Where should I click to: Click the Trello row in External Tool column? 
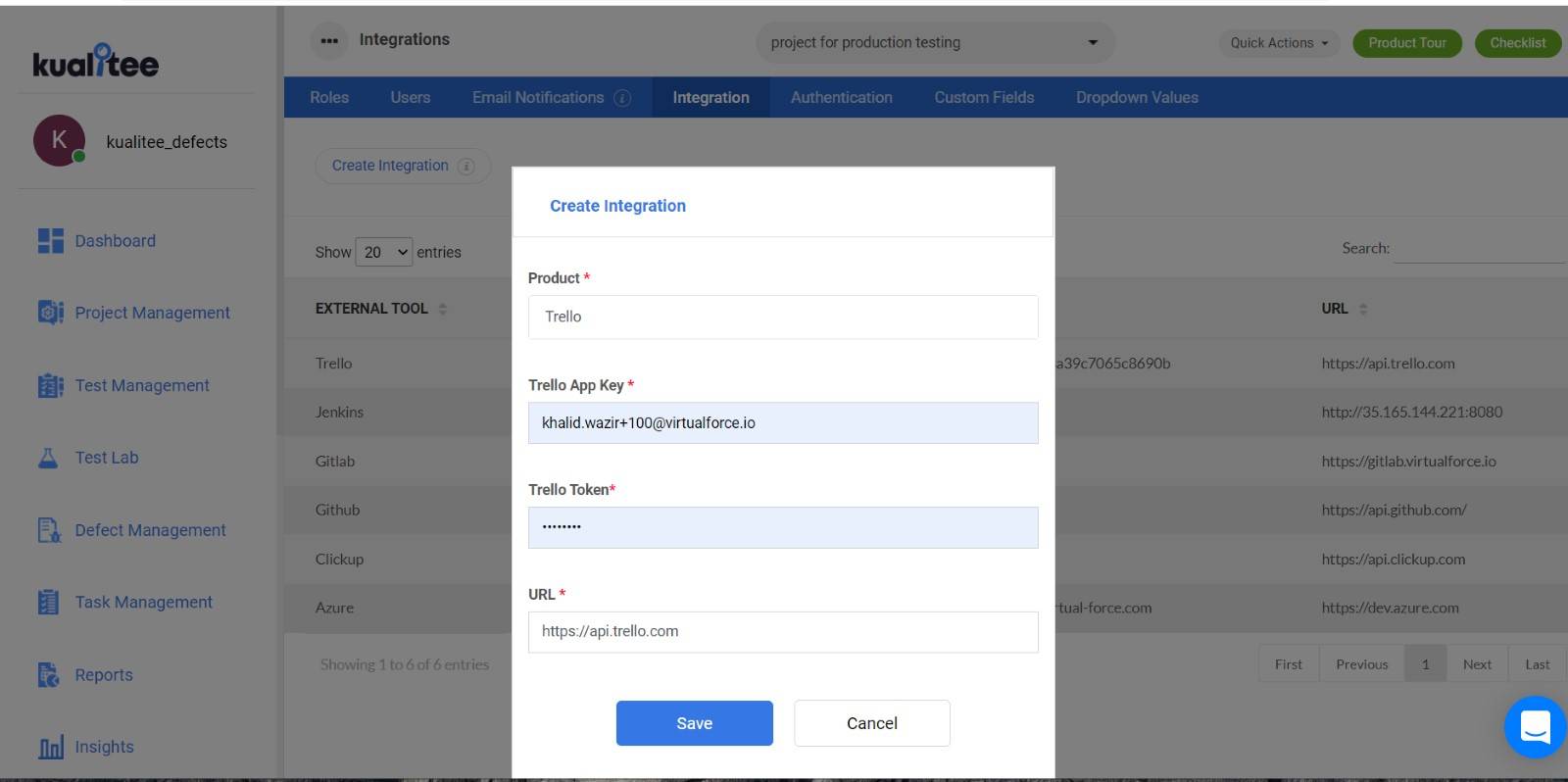pyautogui.click(x=334, y=363)
